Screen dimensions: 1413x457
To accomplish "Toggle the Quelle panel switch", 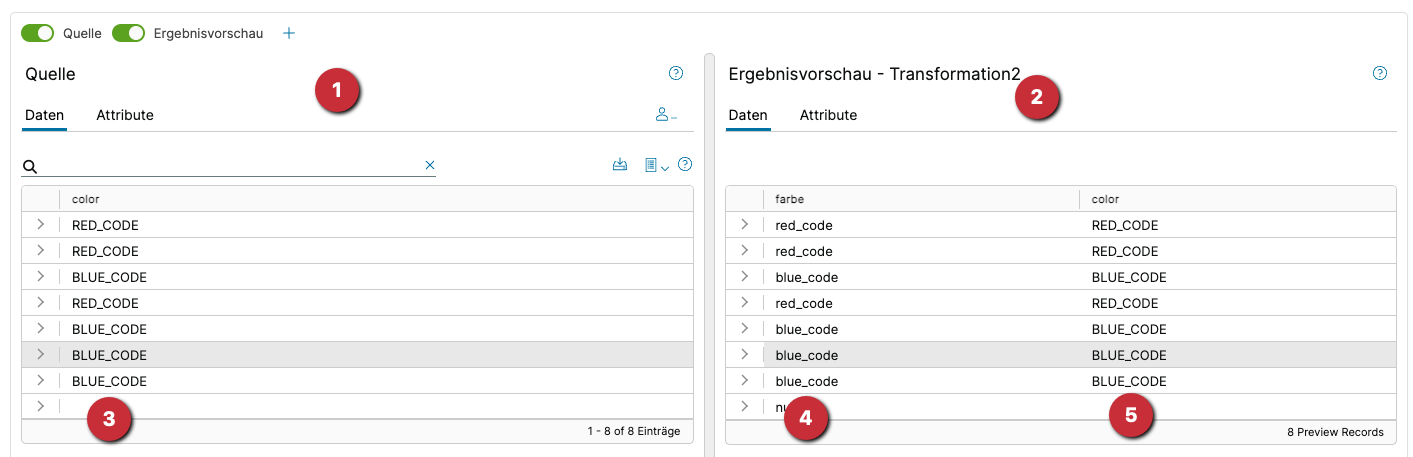I will pyautogui.click(x=38, y=33).
